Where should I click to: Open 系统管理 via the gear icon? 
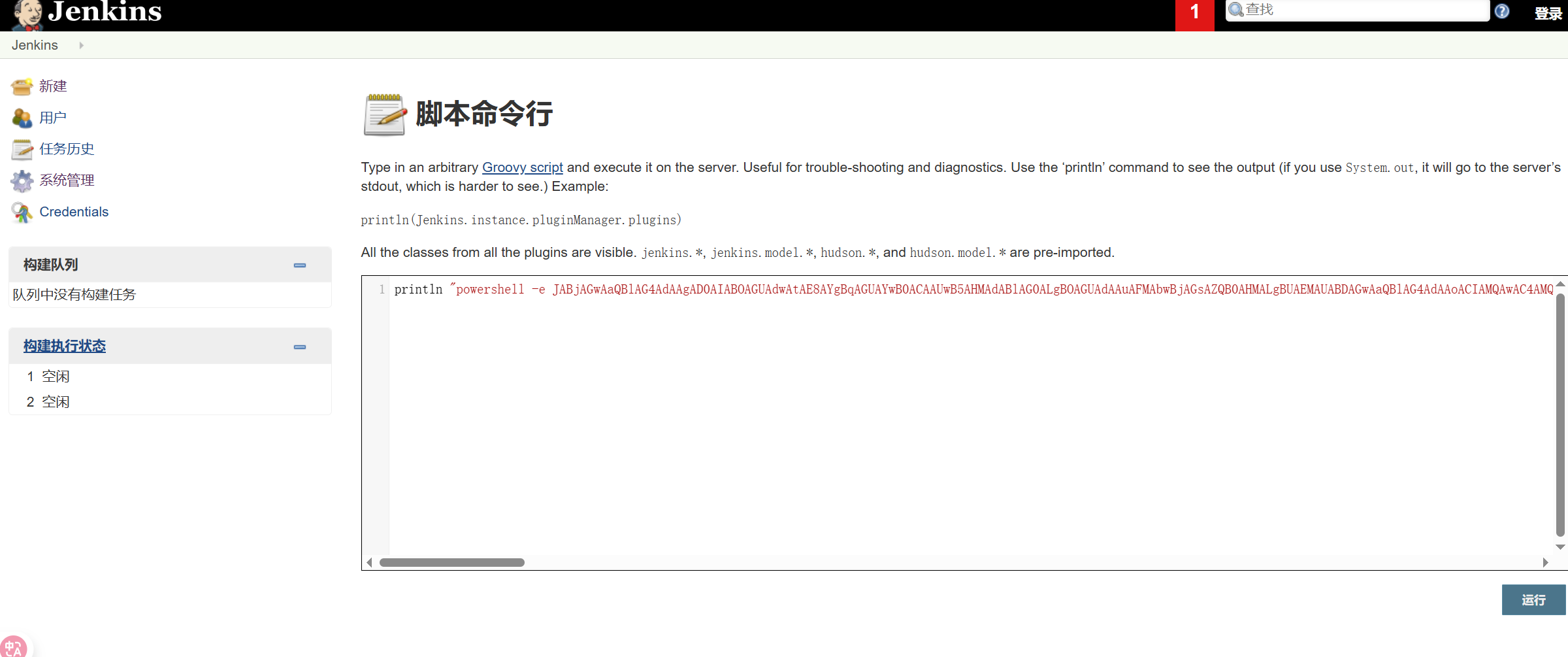click(x=22, y=180)
